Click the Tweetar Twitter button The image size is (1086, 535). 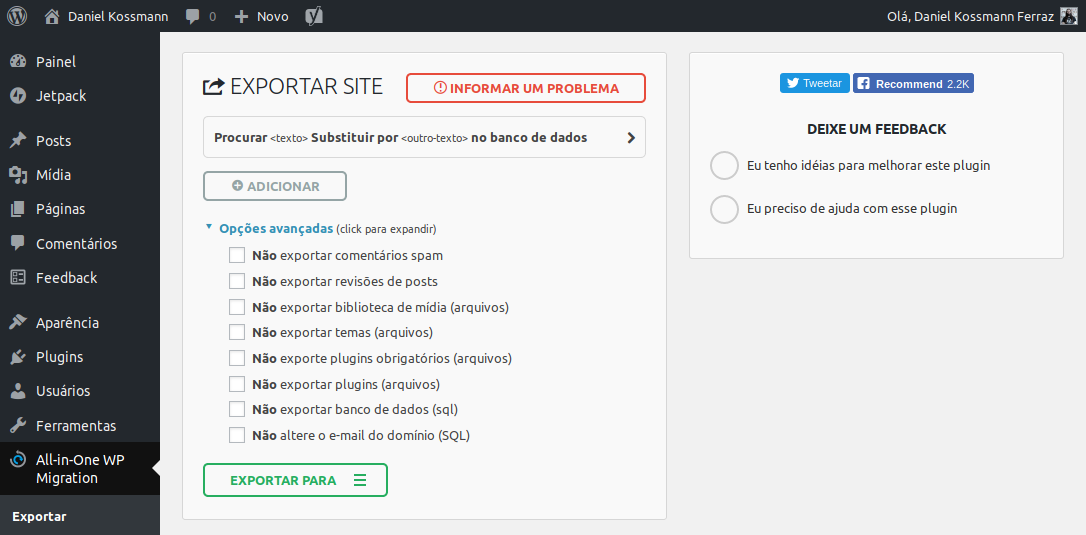point(814,84)
